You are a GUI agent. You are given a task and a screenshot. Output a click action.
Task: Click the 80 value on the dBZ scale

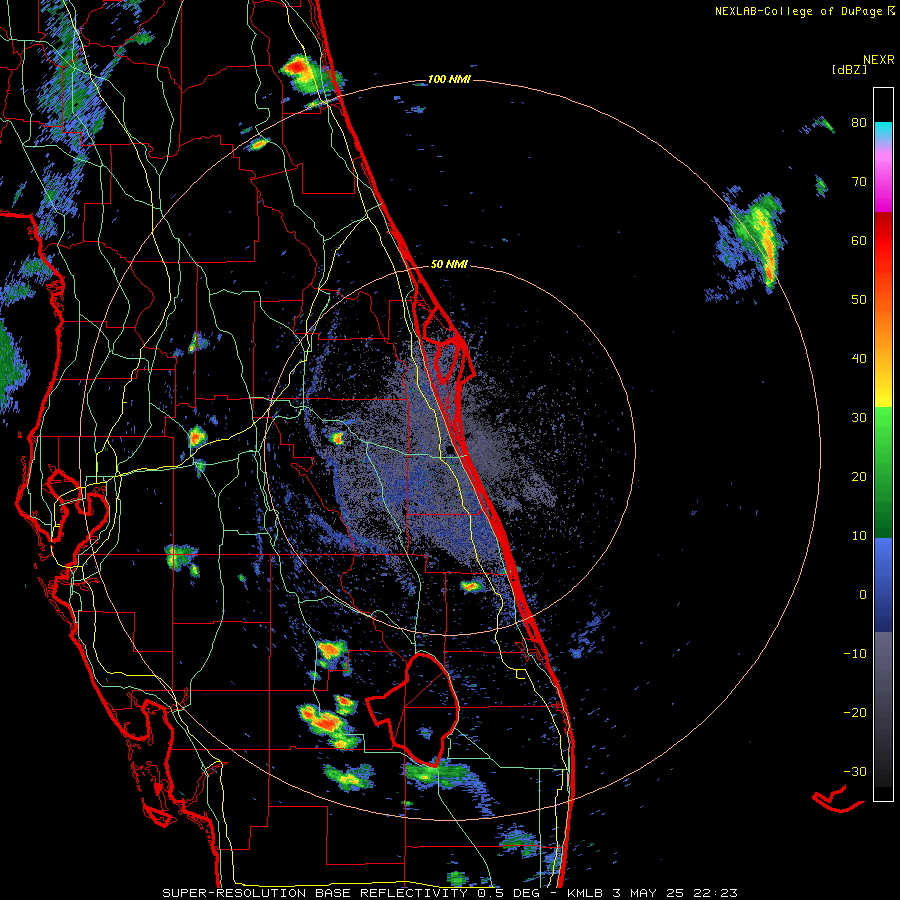859,123
